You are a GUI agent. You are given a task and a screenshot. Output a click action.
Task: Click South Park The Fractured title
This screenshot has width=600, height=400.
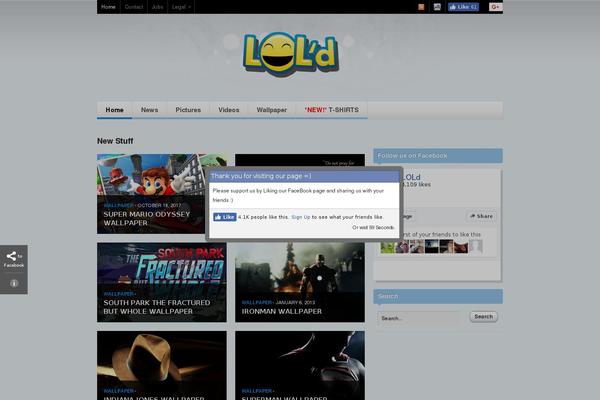[x=157, y=307]
